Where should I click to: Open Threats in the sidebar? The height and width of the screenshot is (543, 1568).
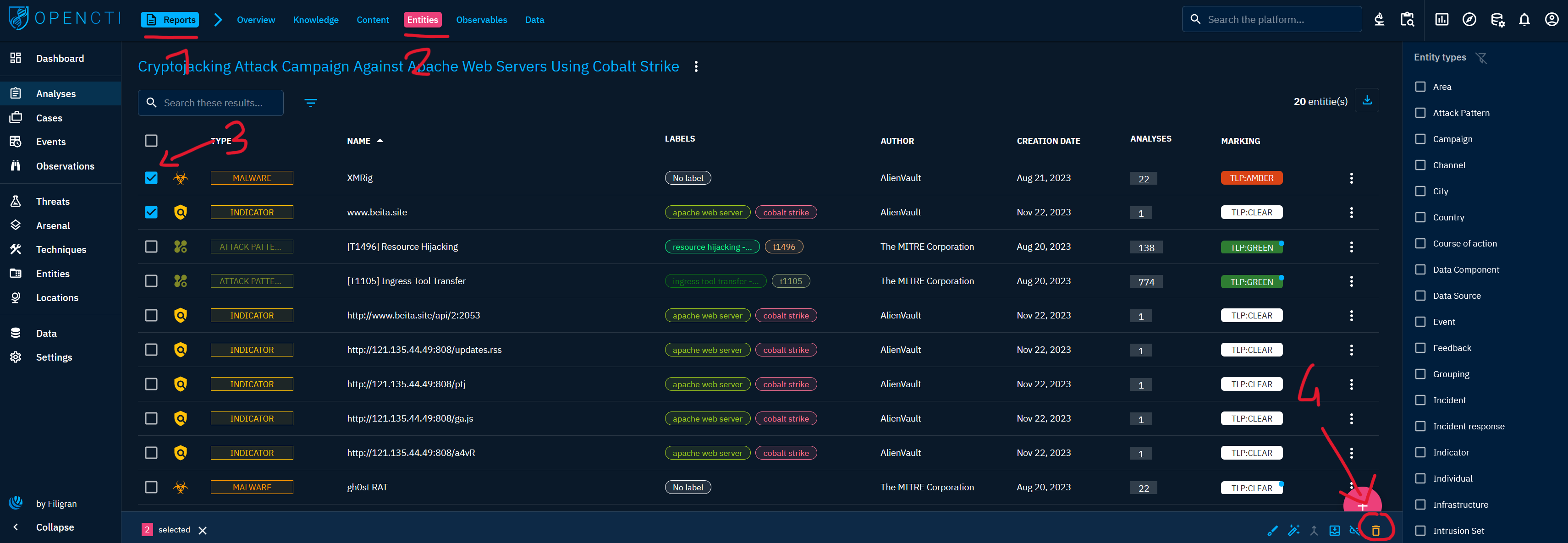point(52,202)
